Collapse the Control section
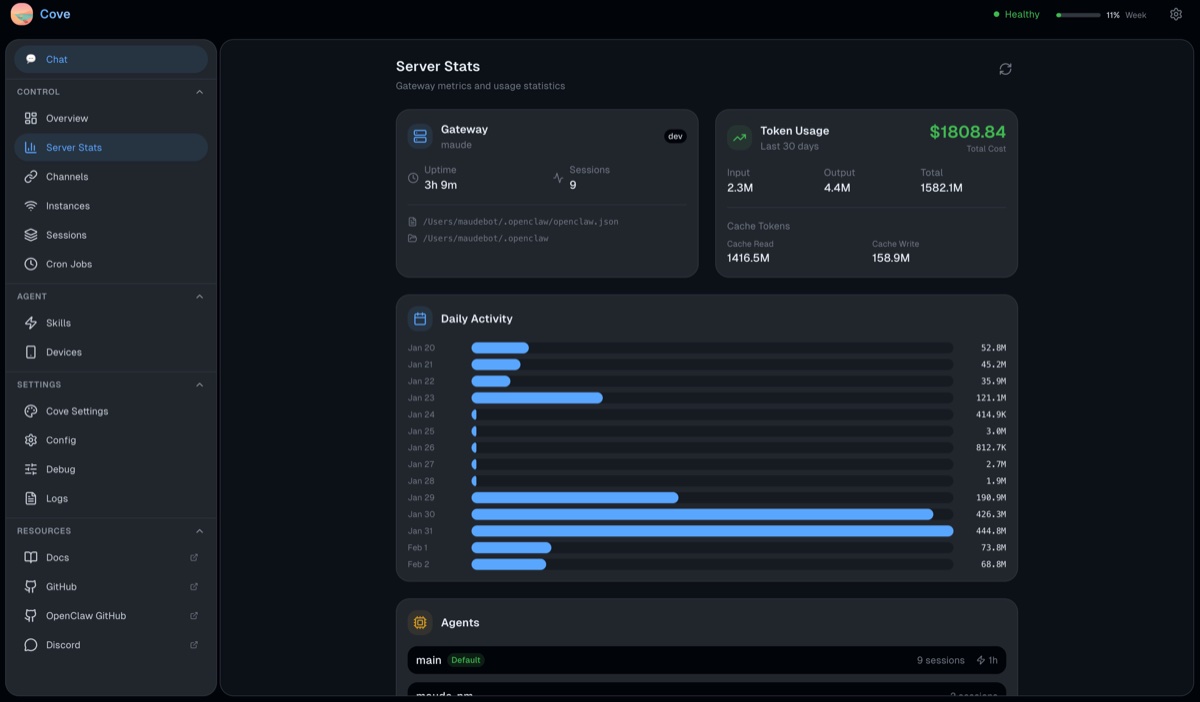 [x=198, y=91]
